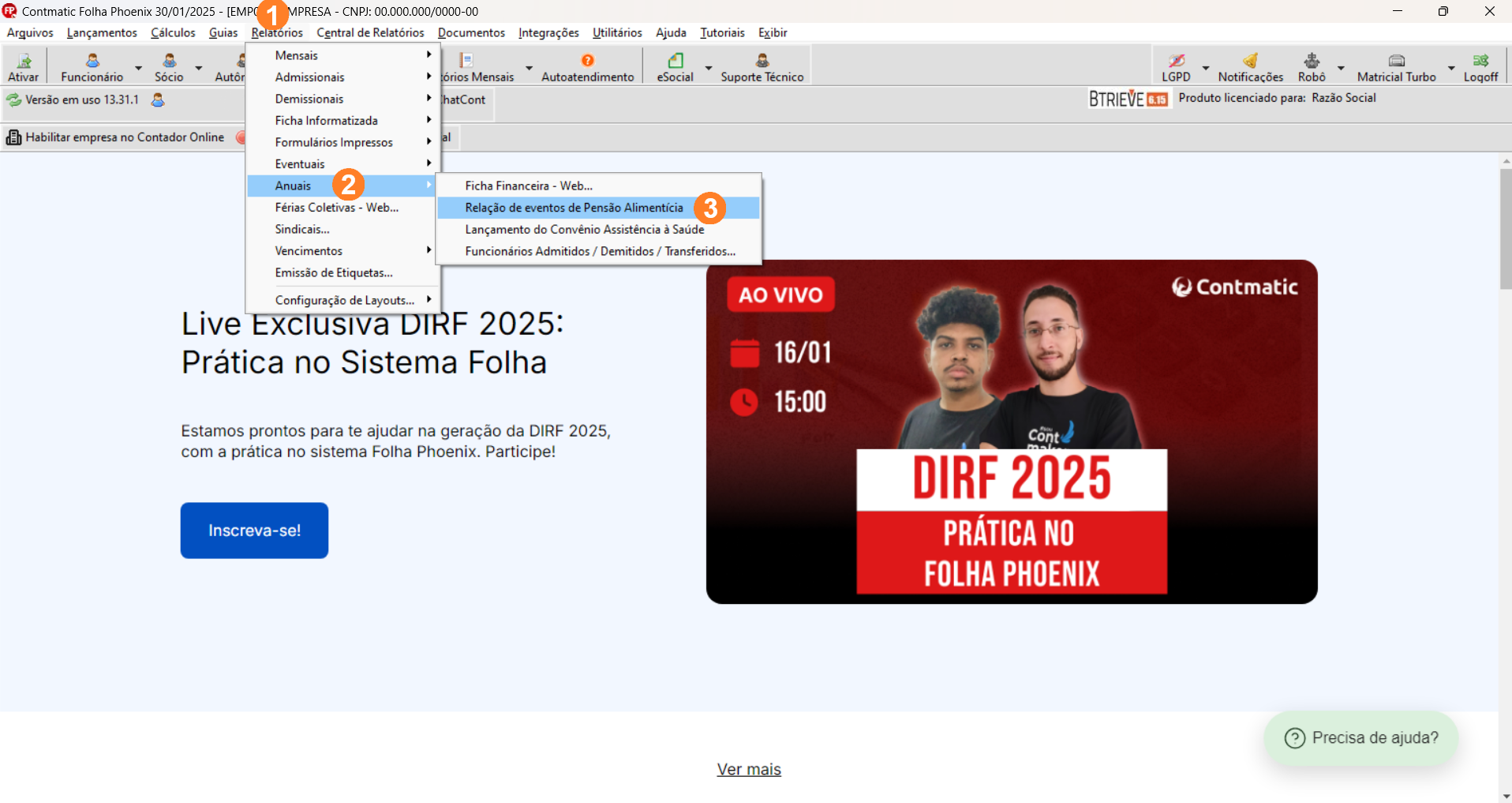Open the Lançamentos menu
The height and width of the screenshot is (803, 1512).
[102, 32]
